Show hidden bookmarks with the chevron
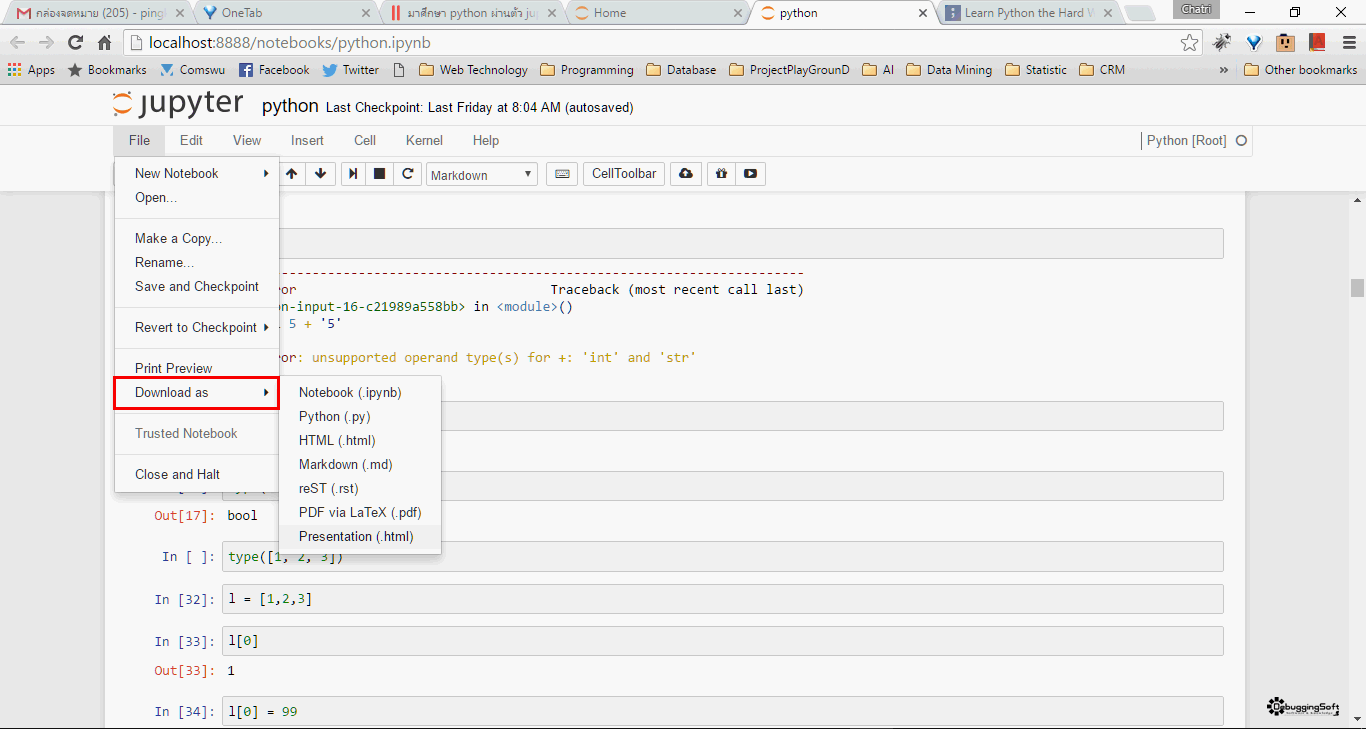1366x729 pixels. click(x=1224, y=70)
